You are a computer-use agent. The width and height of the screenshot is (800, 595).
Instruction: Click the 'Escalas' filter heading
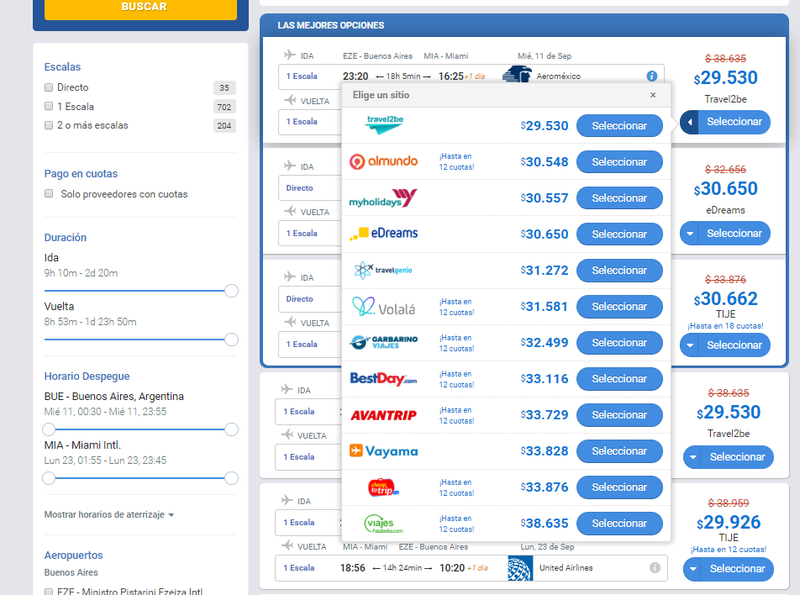click(62, 67)
